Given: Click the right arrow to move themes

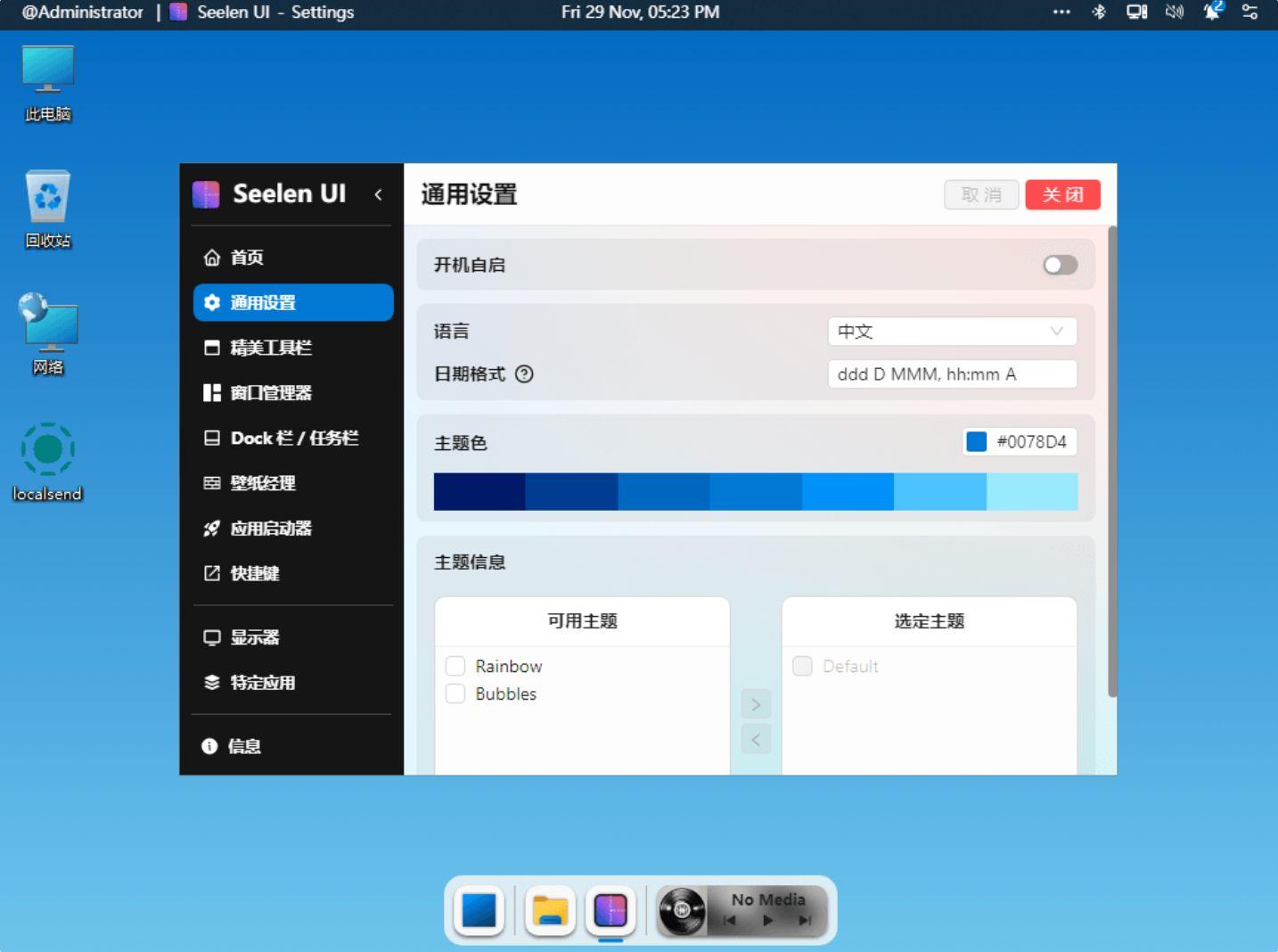Looking at the screenshot, I should (x=755, y=703).
